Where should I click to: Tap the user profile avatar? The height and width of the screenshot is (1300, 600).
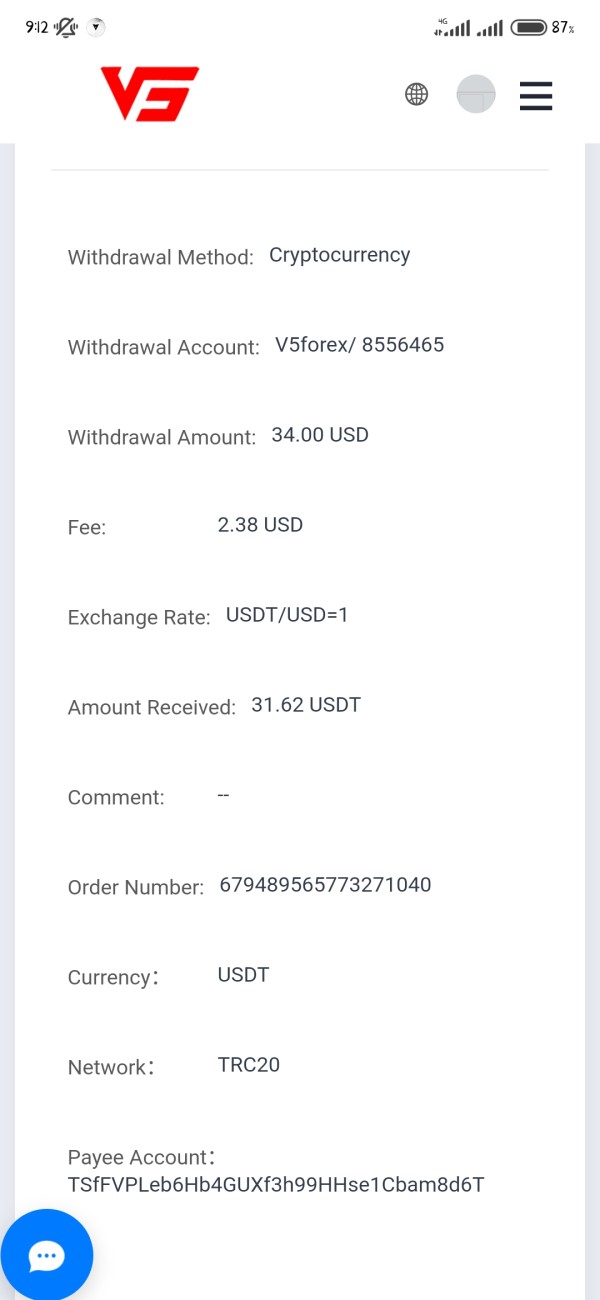click(x=476, y=94)
